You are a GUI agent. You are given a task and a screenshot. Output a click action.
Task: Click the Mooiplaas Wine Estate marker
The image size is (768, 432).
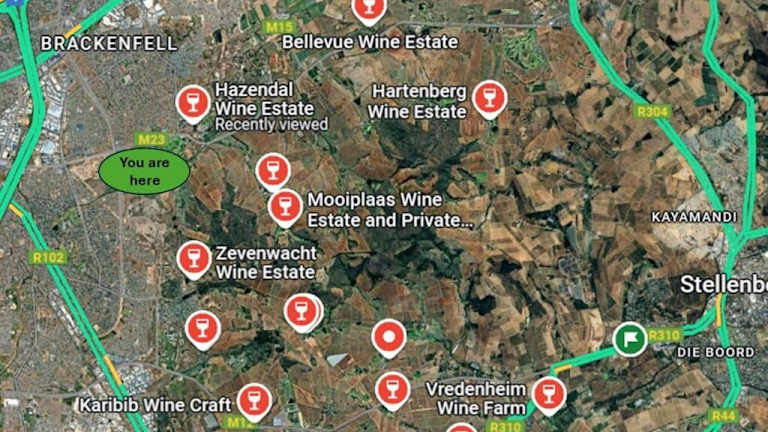[285, 207]
